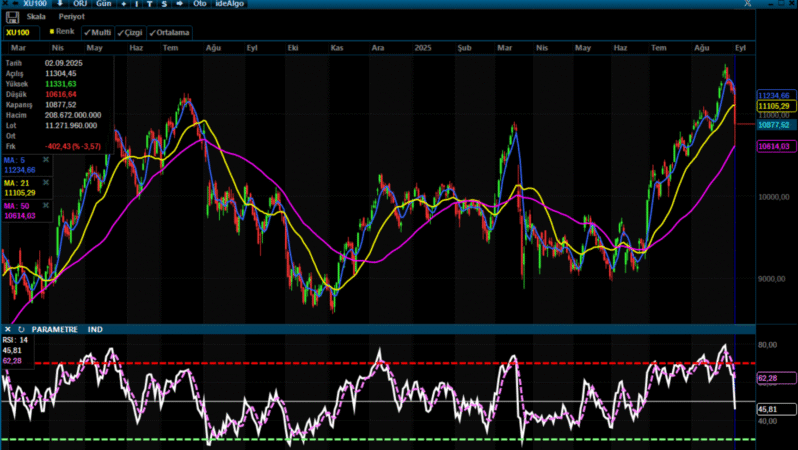Screen dimensions: 798x450
Task: Refresh the indicator panel with circular arrow
Action: 21,329
